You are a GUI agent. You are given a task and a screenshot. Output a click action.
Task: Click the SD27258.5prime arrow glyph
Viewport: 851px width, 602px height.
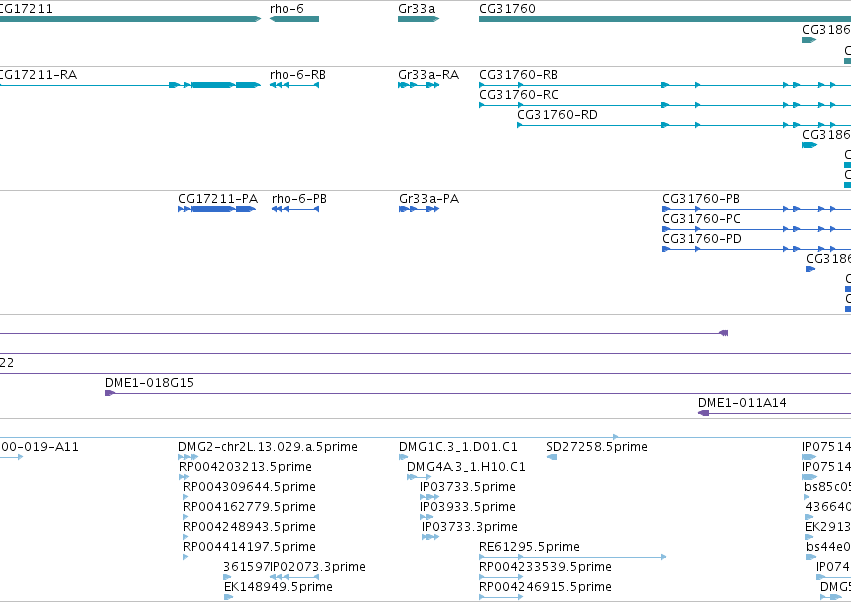(x=552, y=457)
